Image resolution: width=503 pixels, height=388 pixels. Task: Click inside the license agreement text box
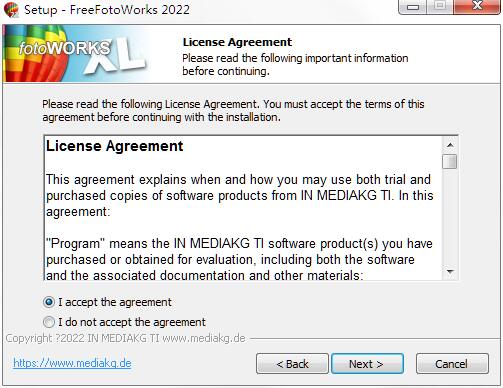[243, 208]
